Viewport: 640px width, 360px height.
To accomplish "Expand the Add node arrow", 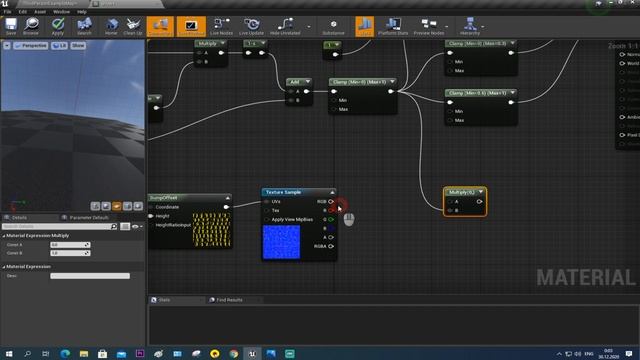I will [x=308, y=82].
